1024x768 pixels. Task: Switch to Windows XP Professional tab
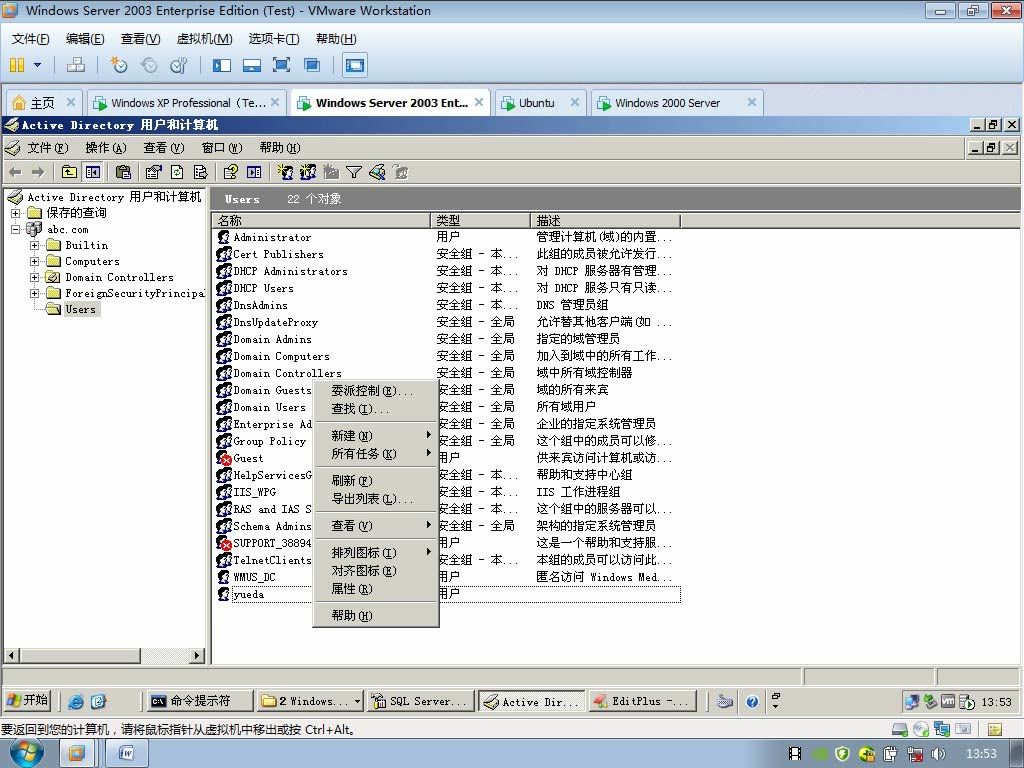[187, 103]
